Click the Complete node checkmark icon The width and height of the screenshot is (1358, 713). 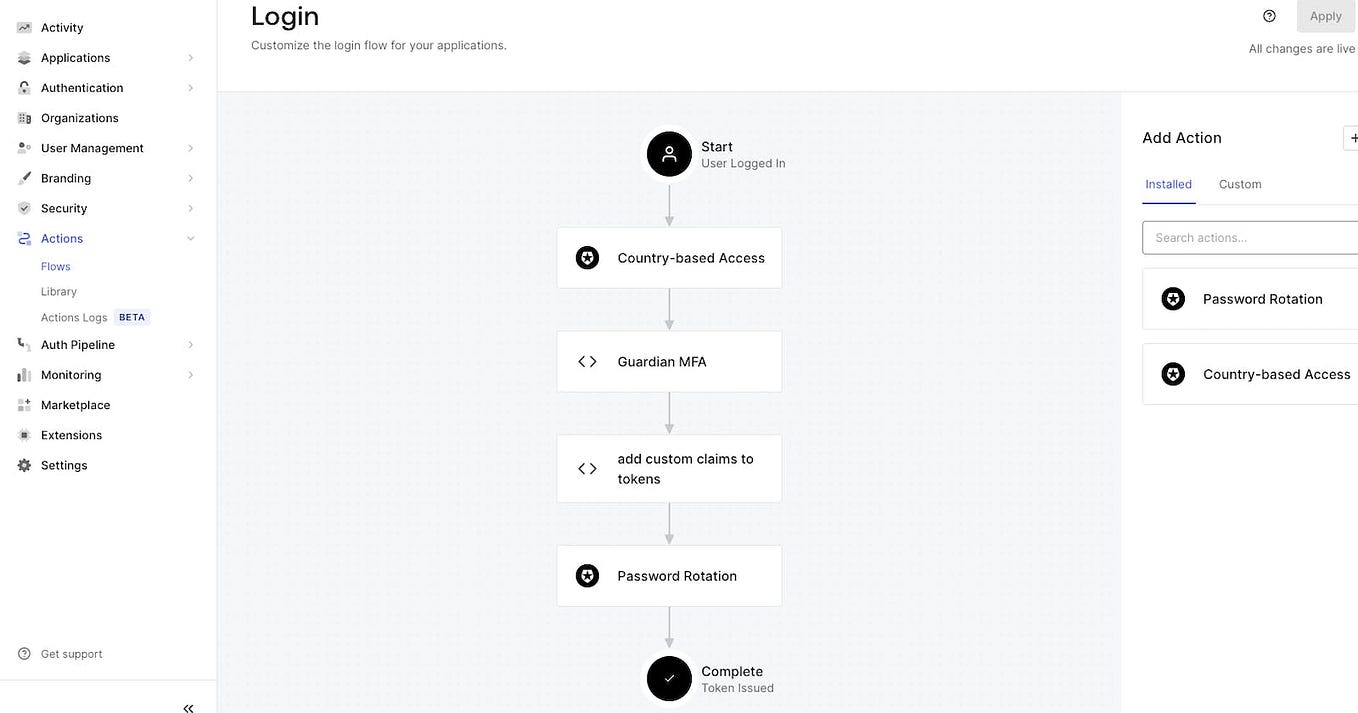click(669, 677)
